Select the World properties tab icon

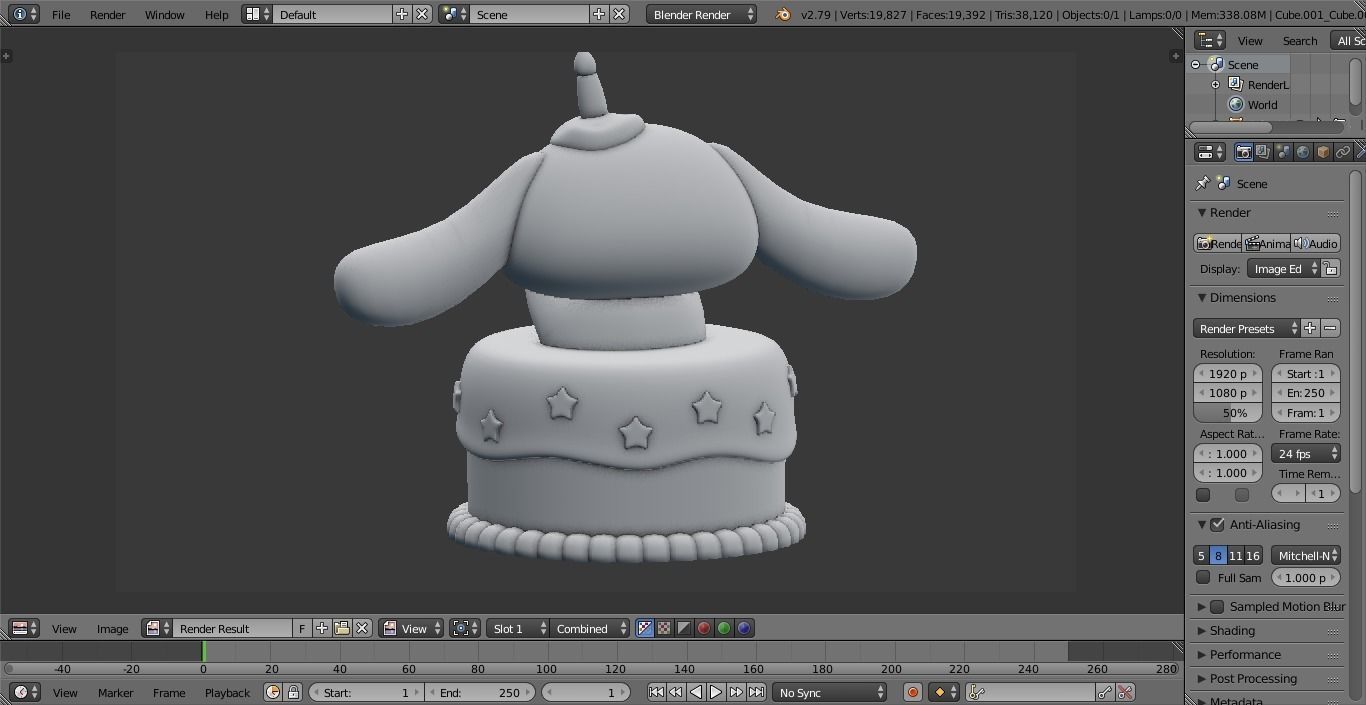[1303, 152]
